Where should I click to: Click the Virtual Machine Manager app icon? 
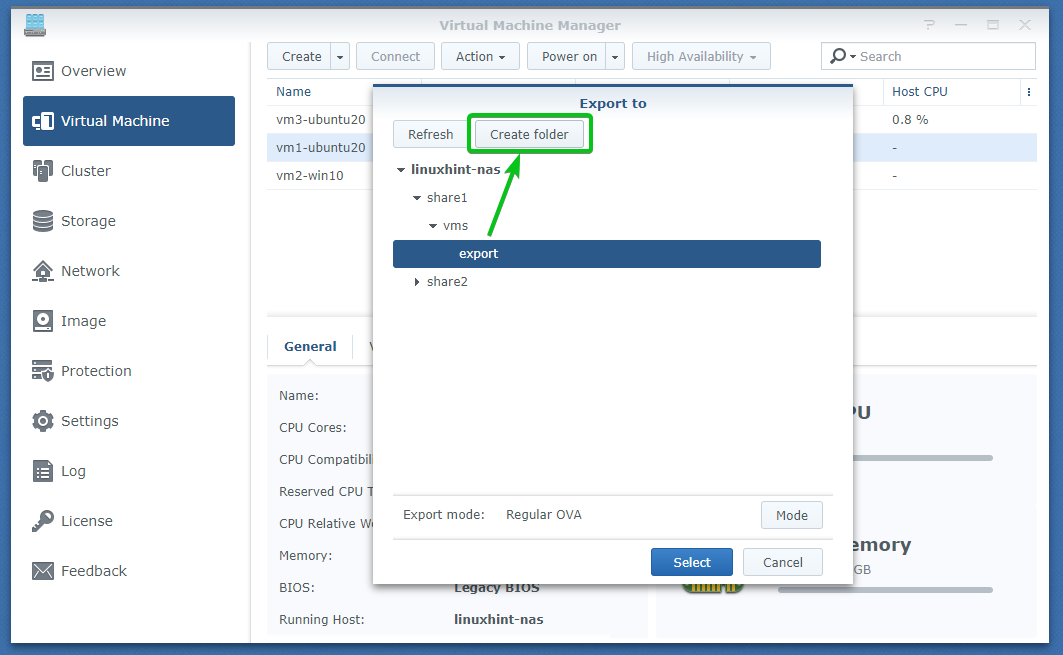coord(35,25)
